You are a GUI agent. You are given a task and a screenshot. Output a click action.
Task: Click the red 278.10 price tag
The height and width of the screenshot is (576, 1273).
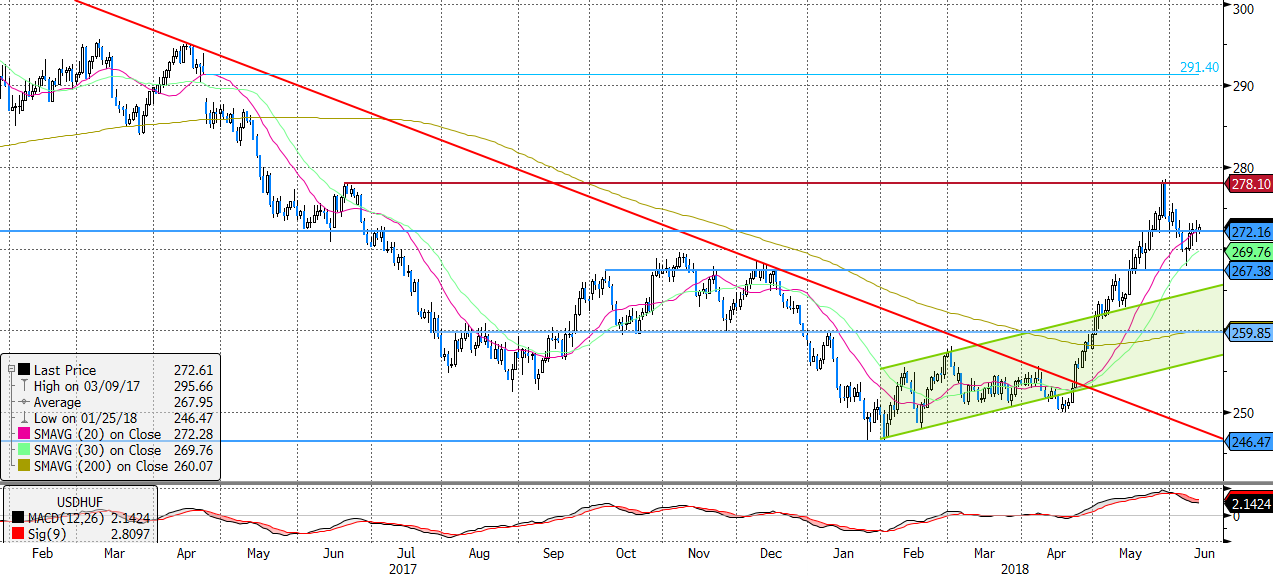pos(1248,183)
